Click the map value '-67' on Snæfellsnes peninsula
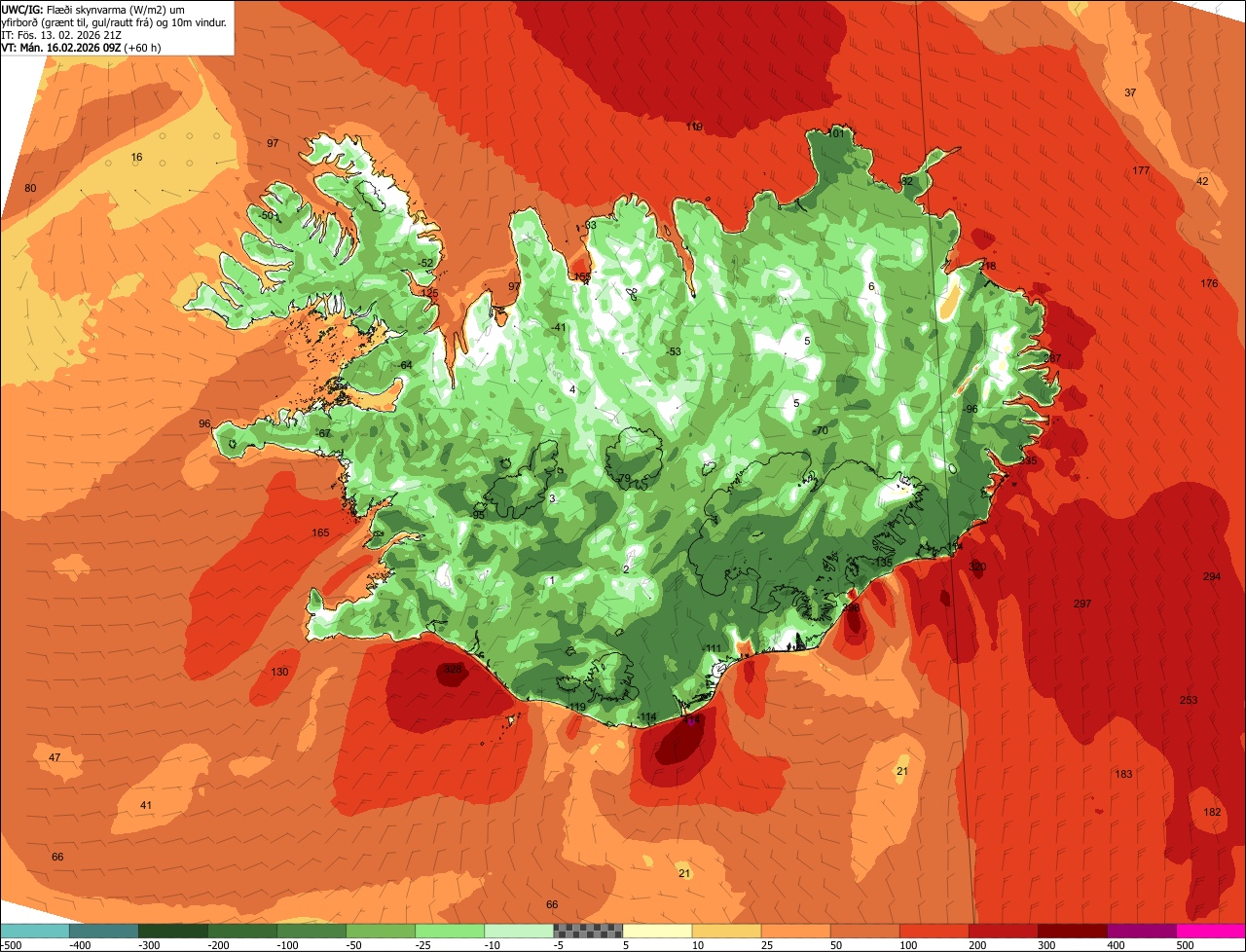This screenshot has width=1246, height=952. pyautogui.click(x=323, y=433)
